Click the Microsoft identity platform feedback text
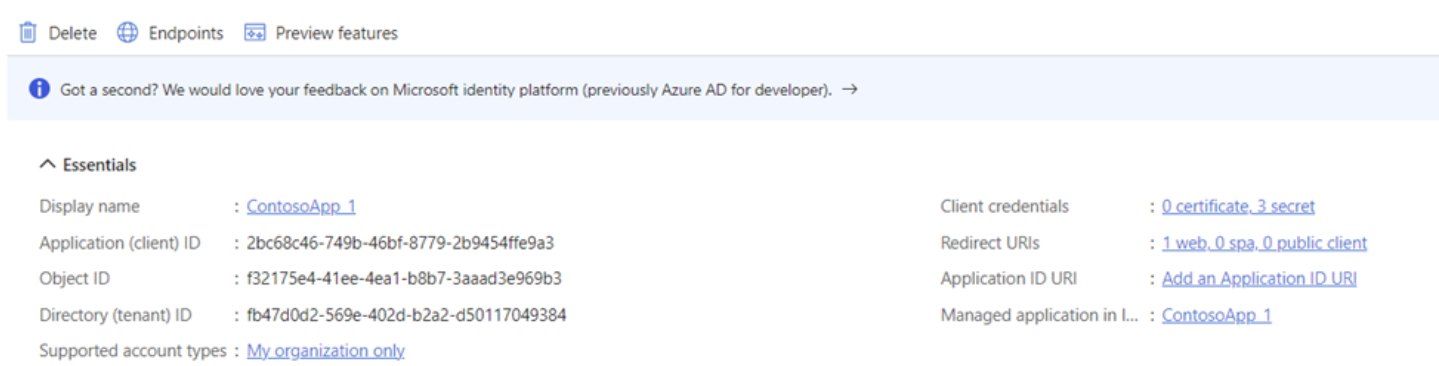Viewport: 1439px width, 366px height. pyautogui.click(x=446, y=89)
